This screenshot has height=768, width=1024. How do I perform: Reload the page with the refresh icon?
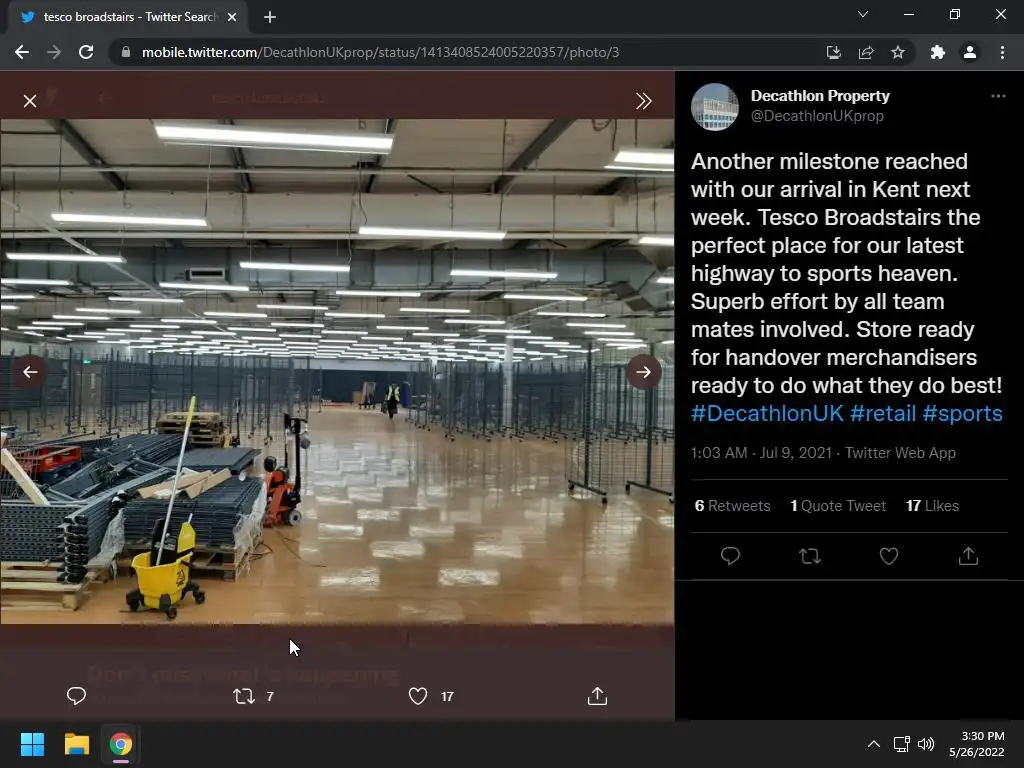[86, 52]
